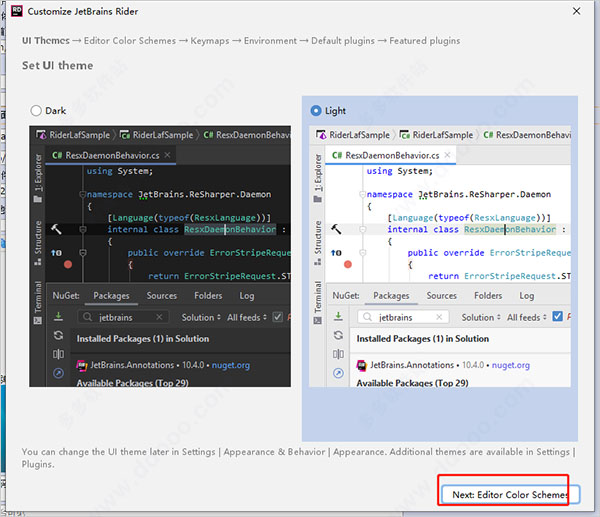The height and width of the screenshot is (517, 600).
Task: Click Next: Editor Color Schemes button
Action: point(510,494)
